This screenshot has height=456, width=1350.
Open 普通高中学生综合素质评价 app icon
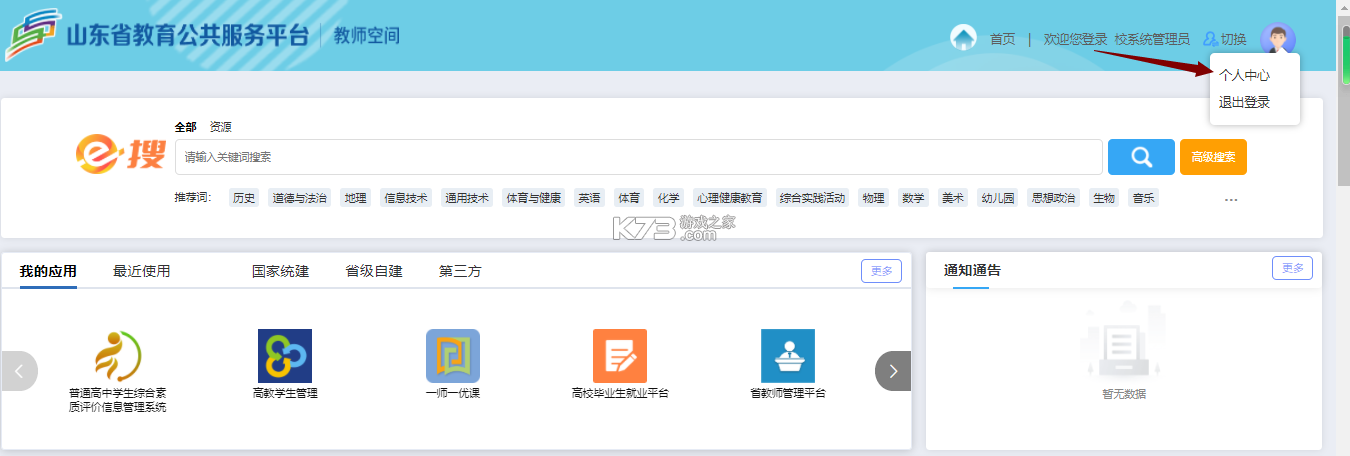(x=118, y=356)
